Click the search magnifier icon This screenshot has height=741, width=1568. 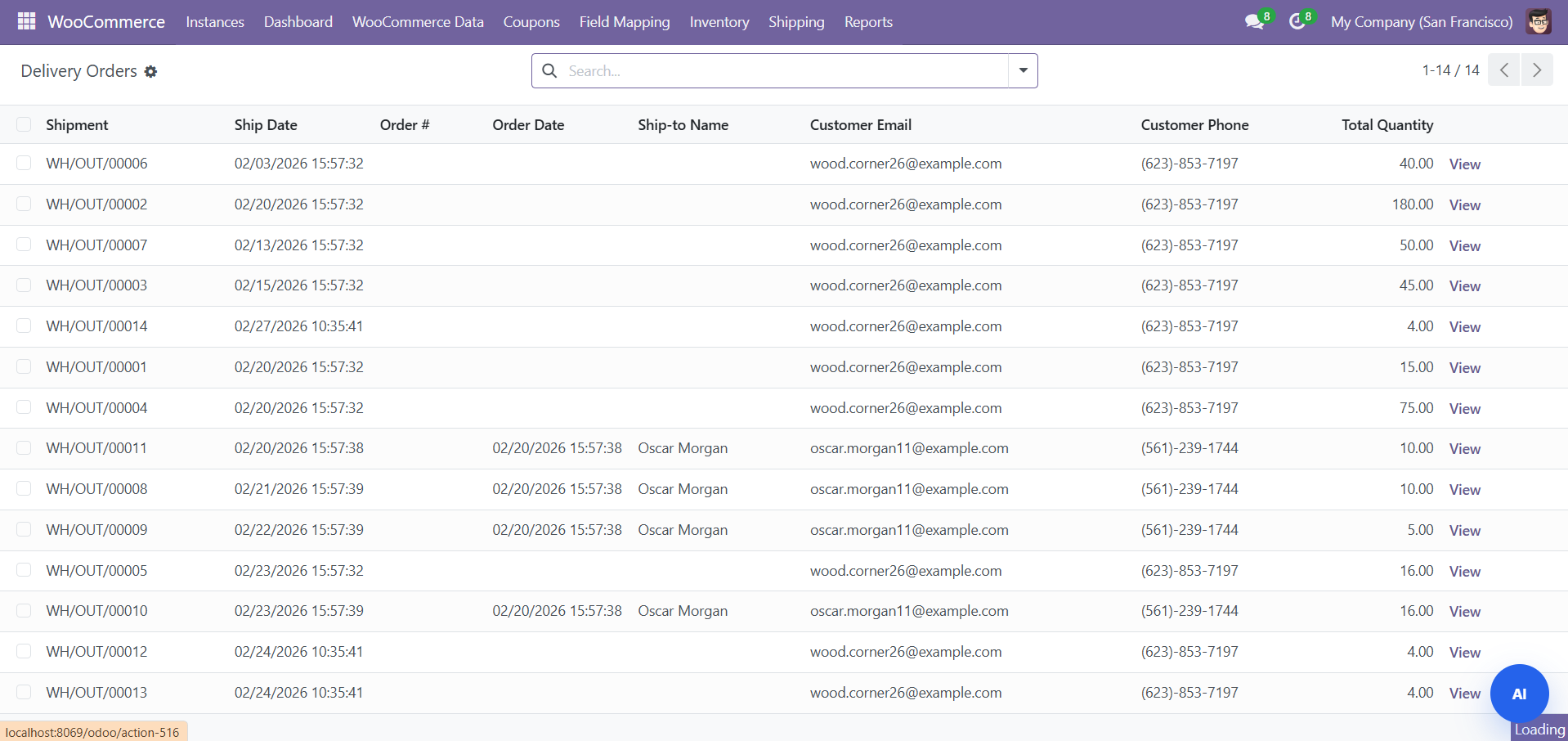(550, 71)
